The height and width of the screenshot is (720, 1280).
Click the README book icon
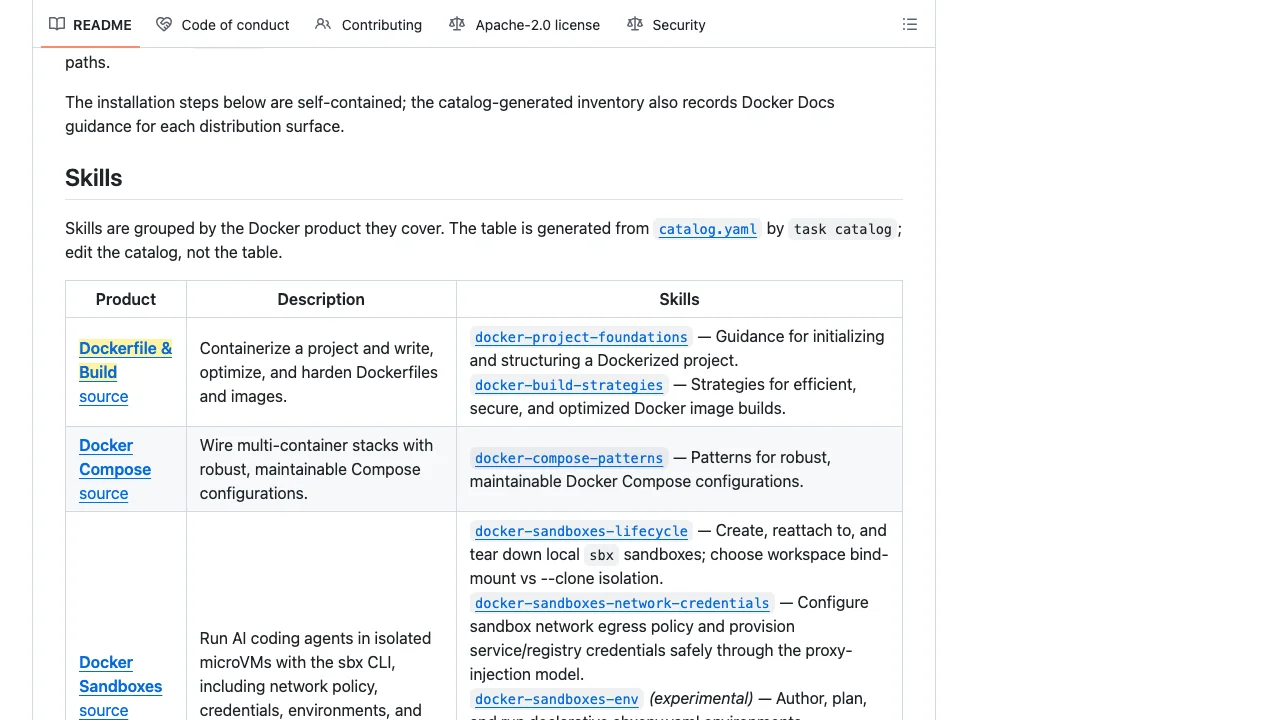pyautogui.click(x=57, y=24)
